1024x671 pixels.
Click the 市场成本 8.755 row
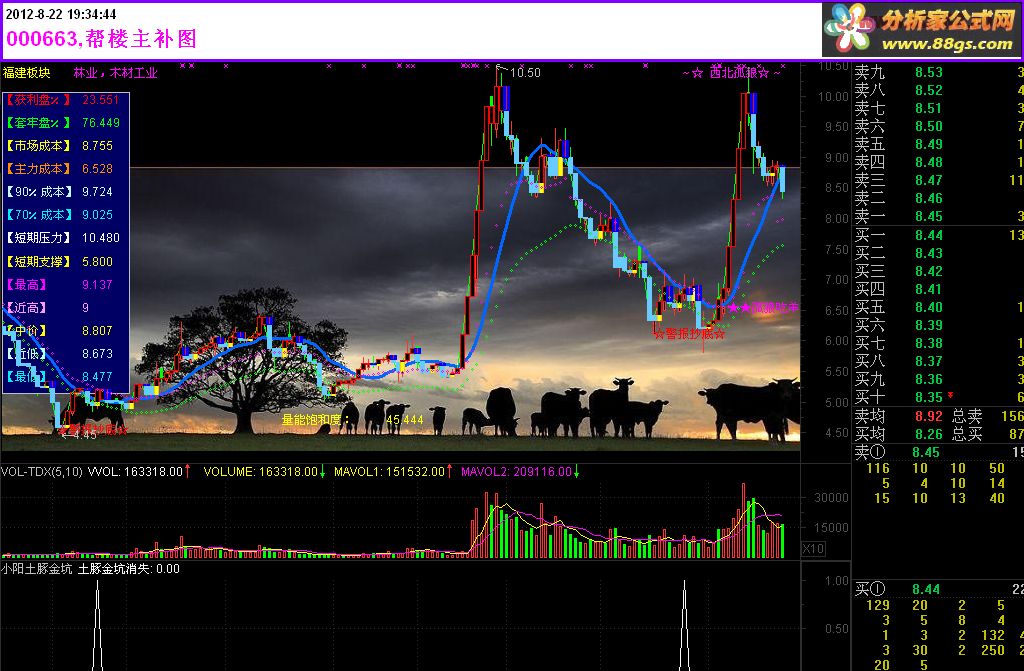(x=59, y=146)
